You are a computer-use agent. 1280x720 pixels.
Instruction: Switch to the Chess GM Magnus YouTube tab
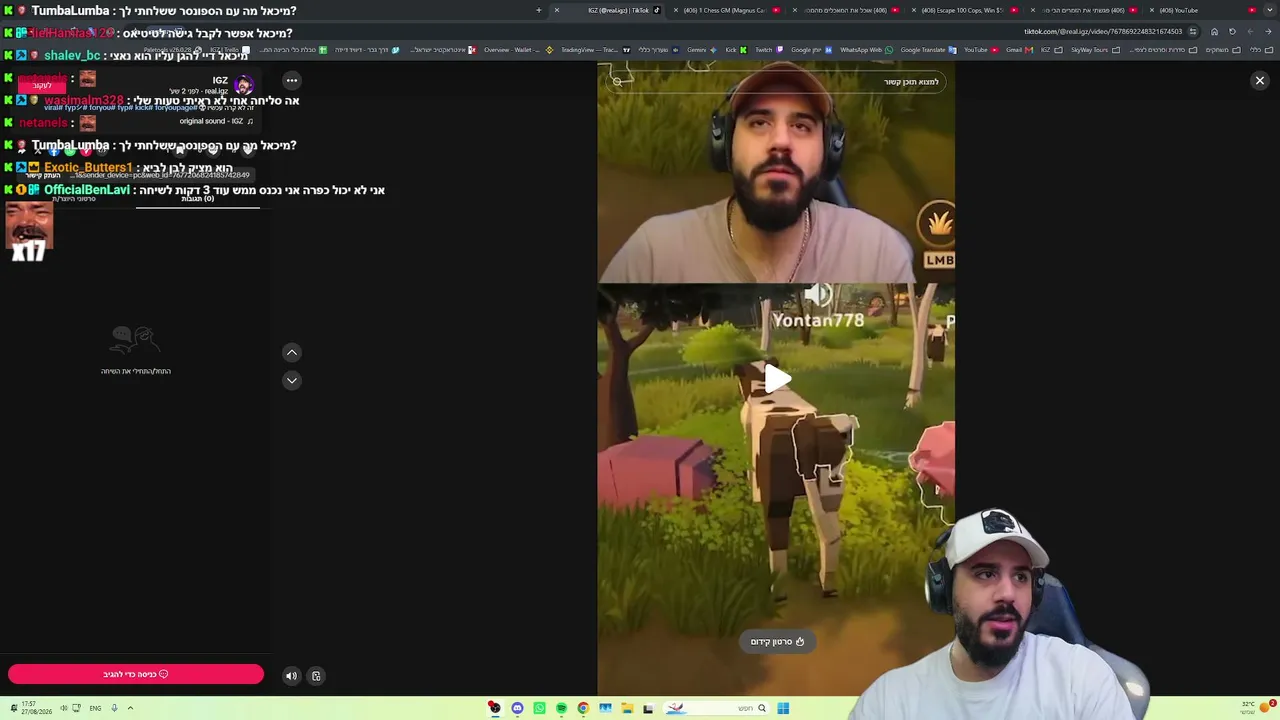click(725, 10)
